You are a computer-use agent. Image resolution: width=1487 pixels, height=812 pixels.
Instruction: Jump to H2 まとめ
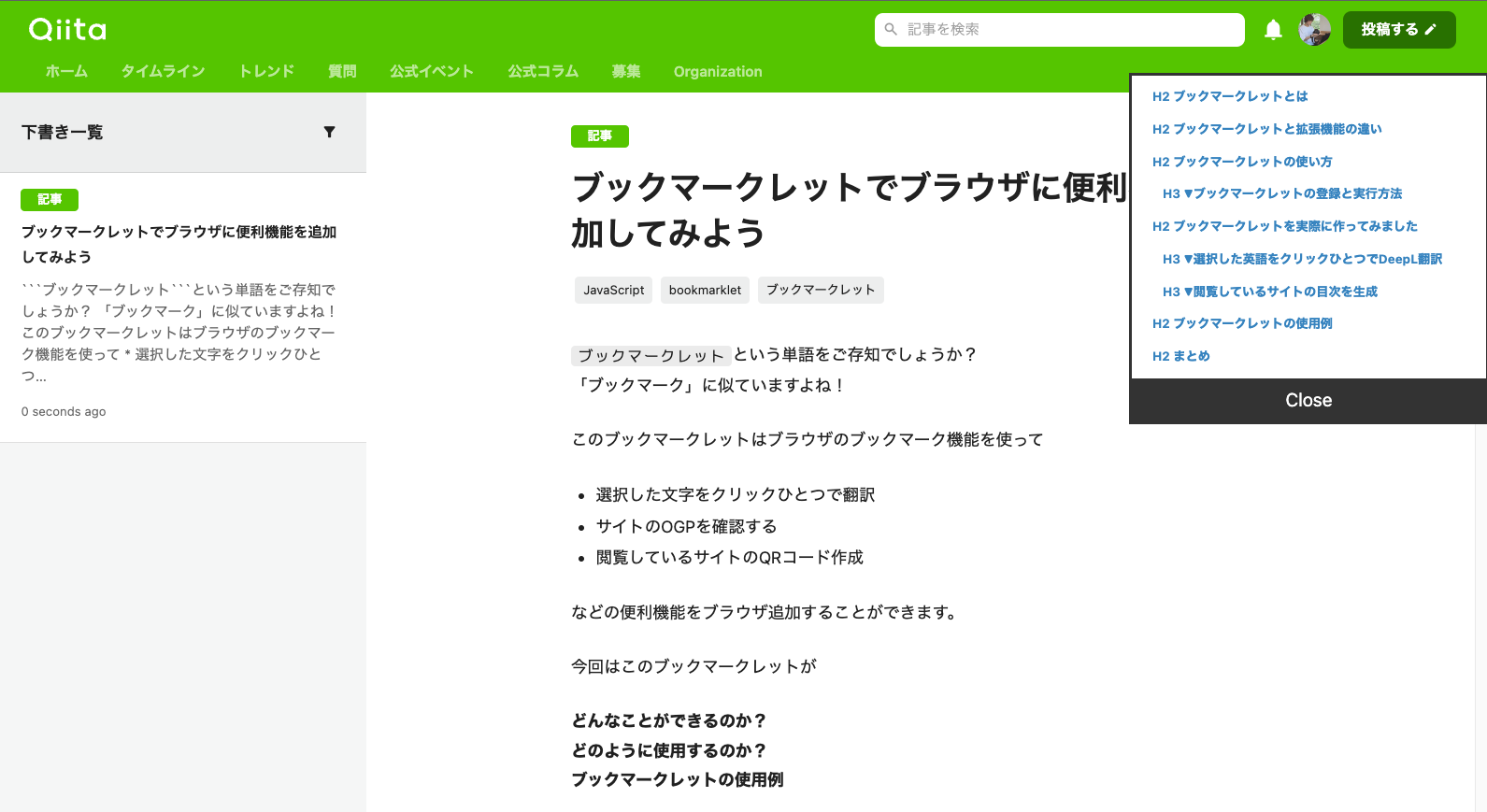coord(1180,356)
